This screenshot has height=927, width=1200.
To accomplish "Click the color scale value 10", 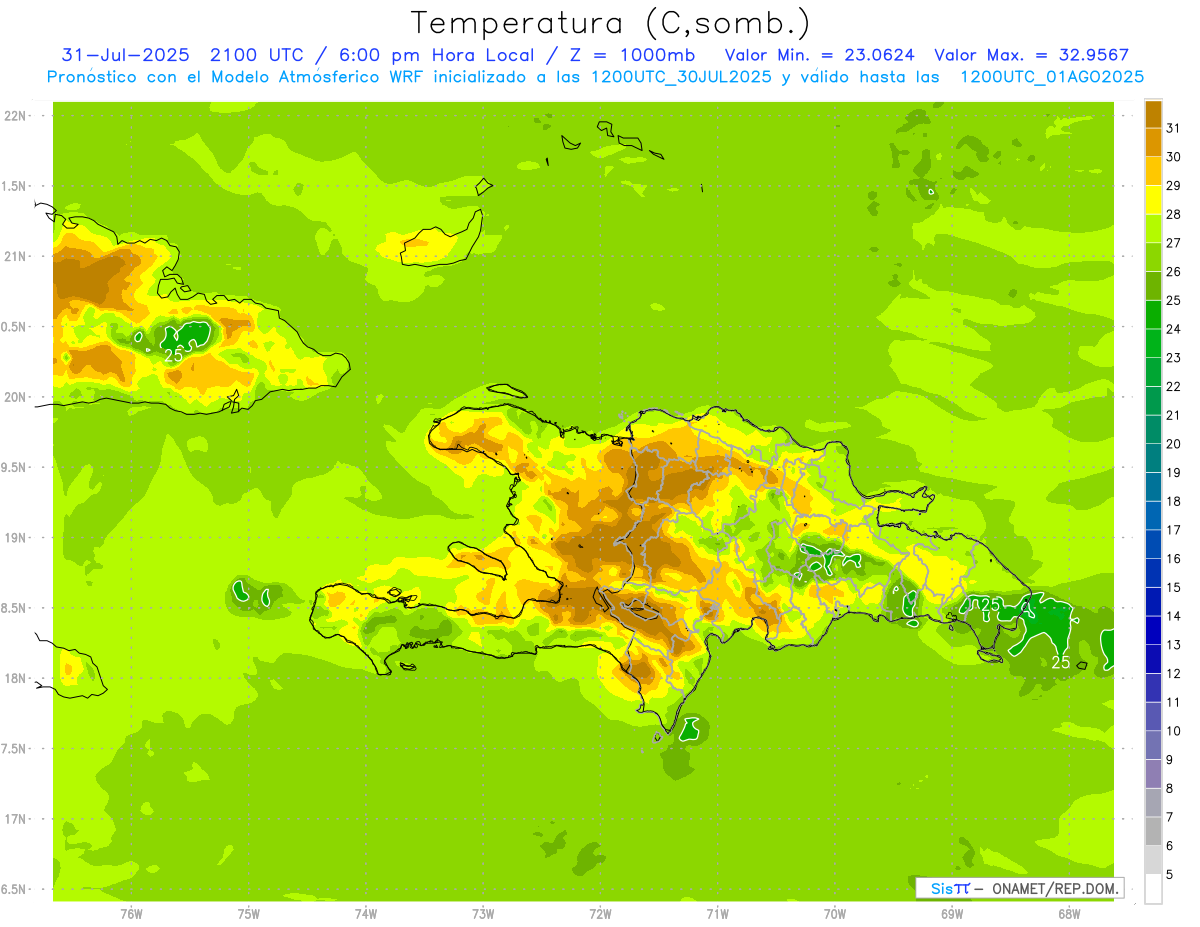I will click(x=1173, y=732).
